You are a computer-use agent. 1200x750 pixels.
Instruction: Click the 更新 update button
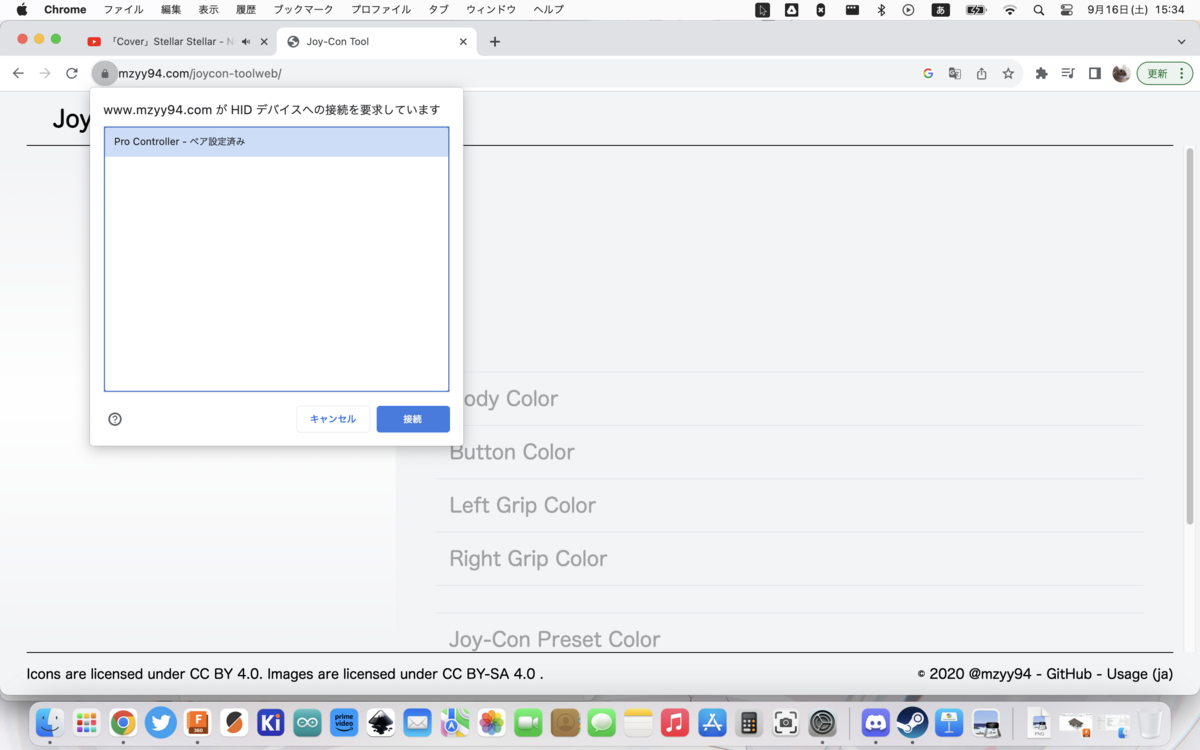(x=1164, y=74)
